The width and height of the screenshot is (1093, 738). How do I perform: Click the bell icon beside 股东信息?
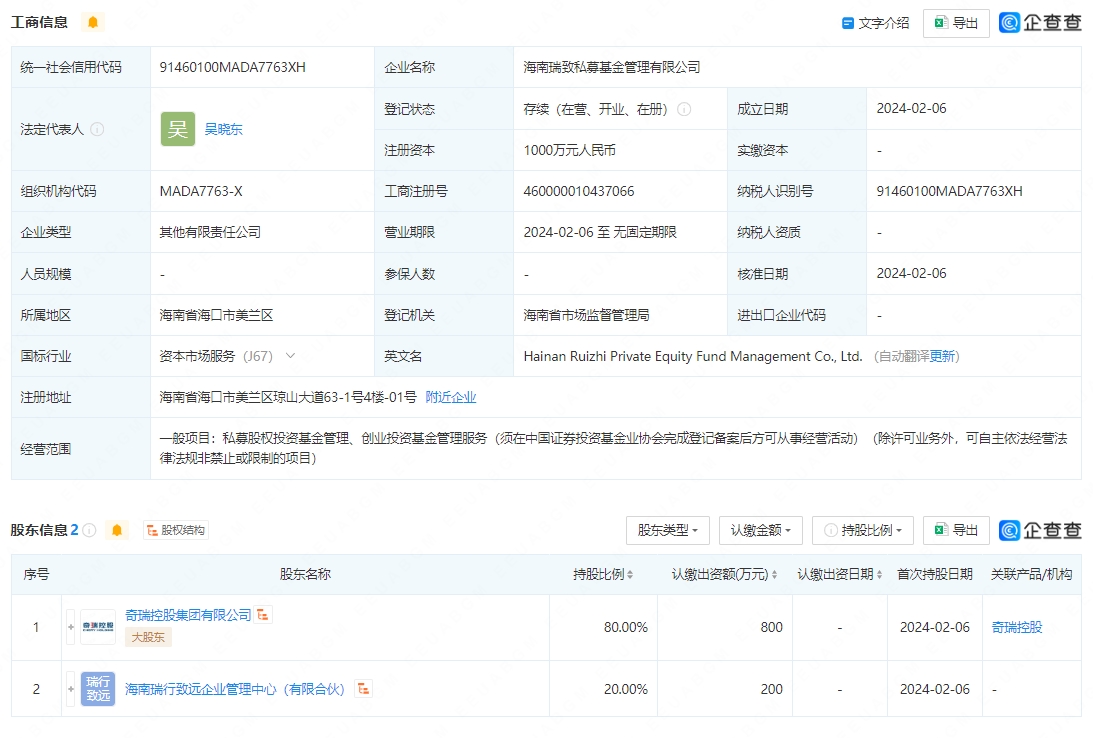(x=117, y=530)
